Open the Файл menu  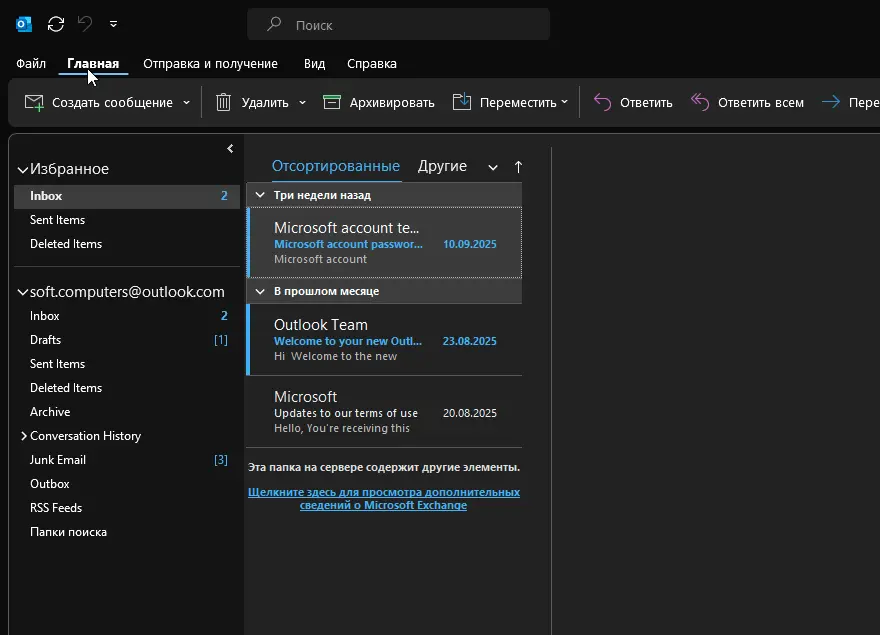point(31,63)
